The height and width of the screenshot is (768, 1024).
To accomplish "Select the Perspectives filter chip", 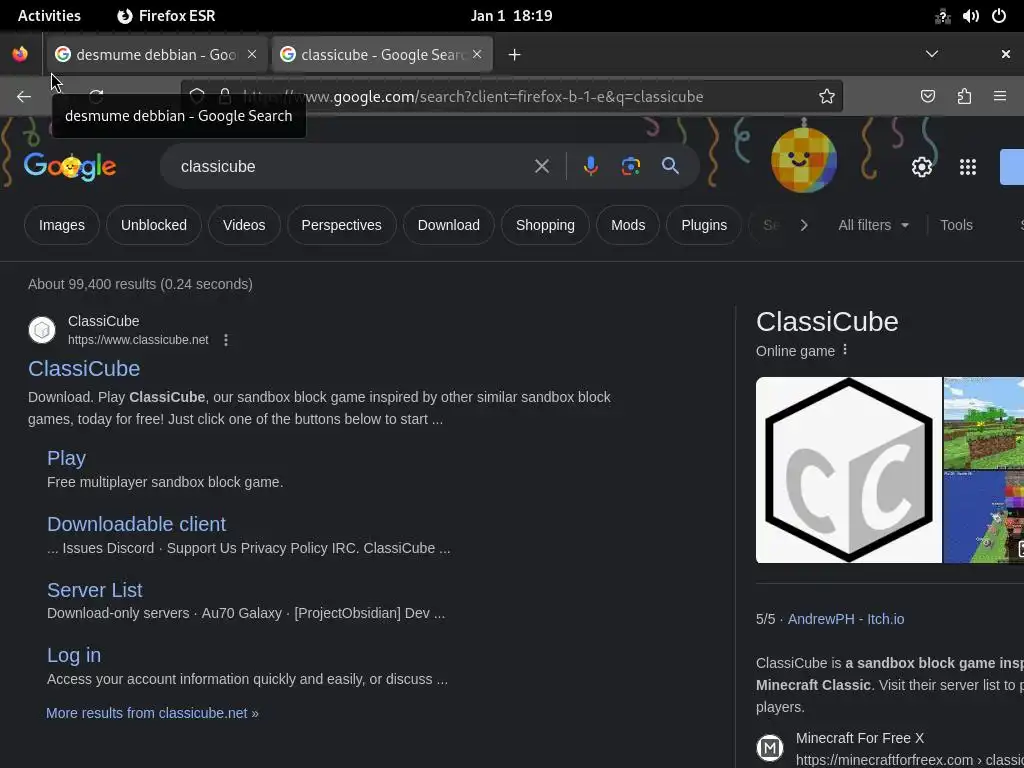I will (342, 225).
